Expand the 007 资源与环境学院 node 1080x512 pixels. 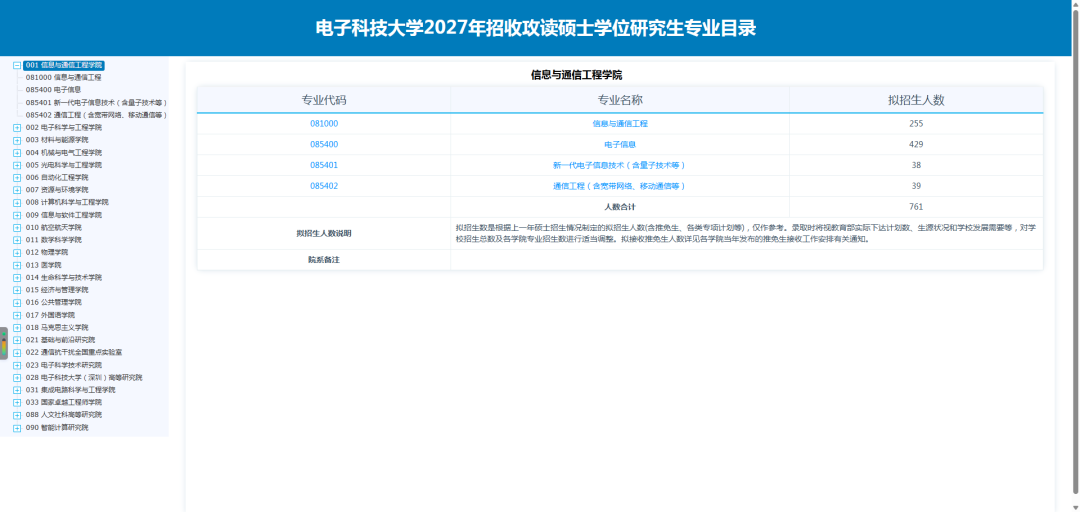tap(17, 190)
